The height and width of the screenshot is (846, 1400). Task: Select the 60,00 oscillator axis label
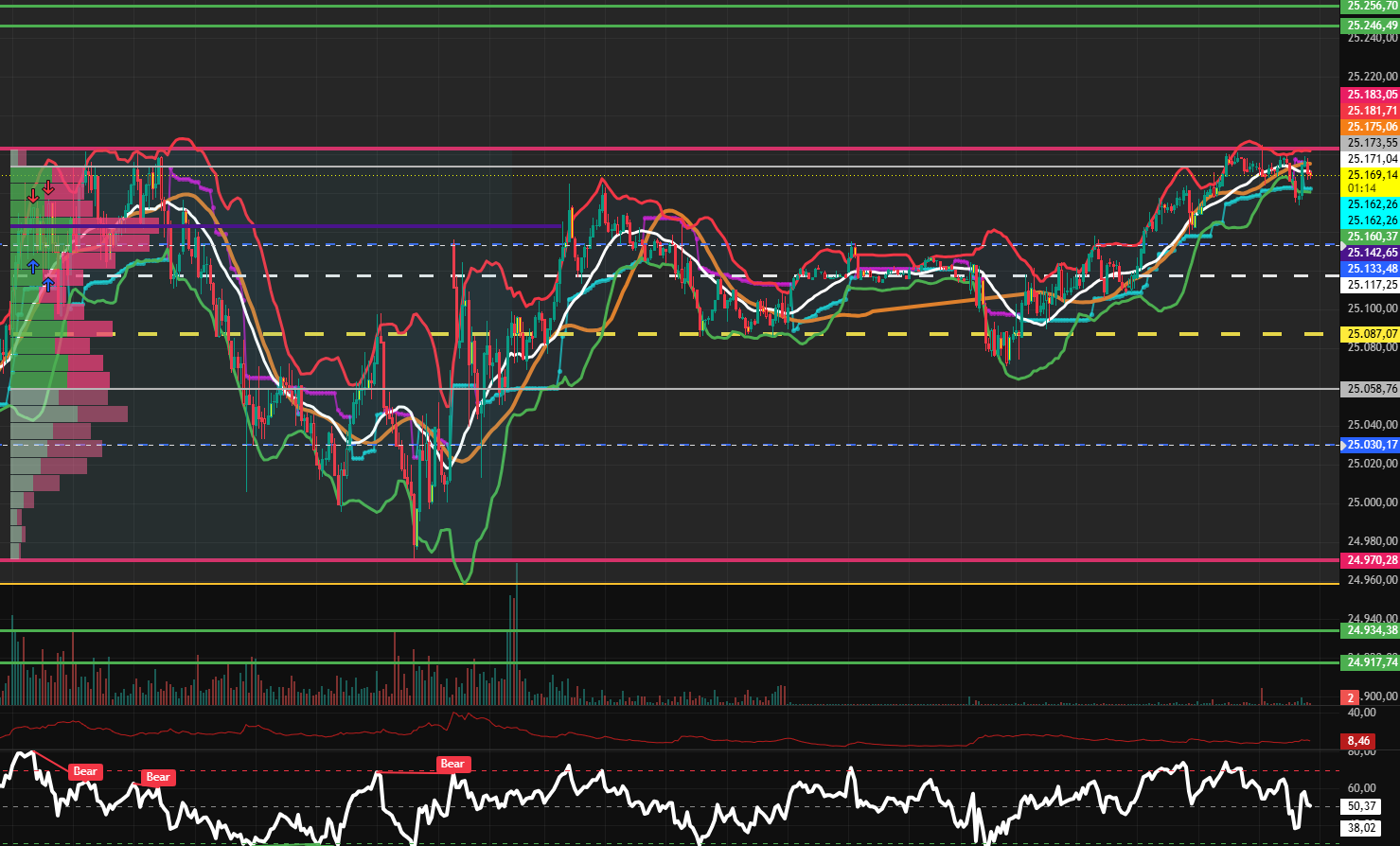point(1361,787)
